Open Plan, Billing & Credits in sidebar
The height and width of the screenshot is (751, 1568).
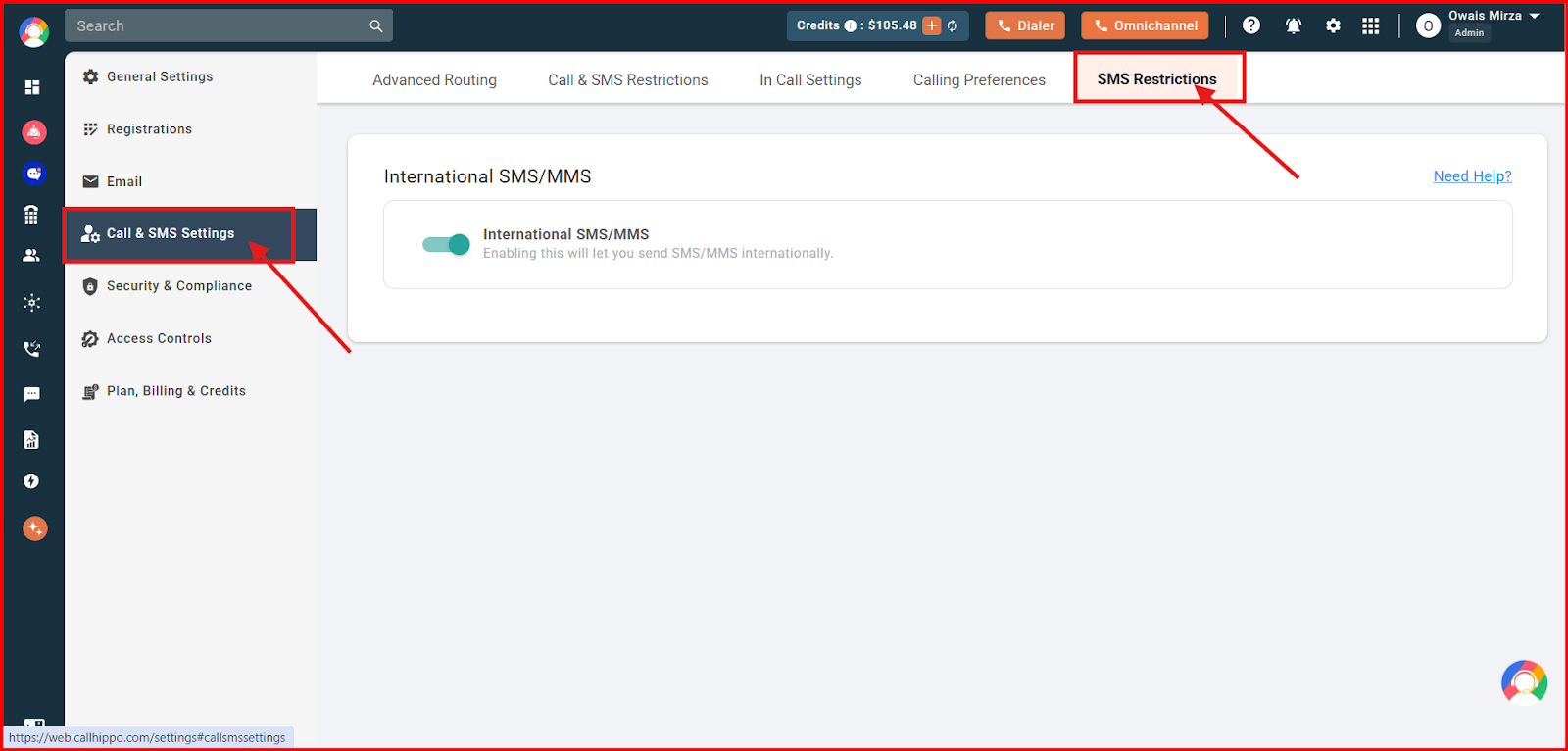click(x=190, y=390)
